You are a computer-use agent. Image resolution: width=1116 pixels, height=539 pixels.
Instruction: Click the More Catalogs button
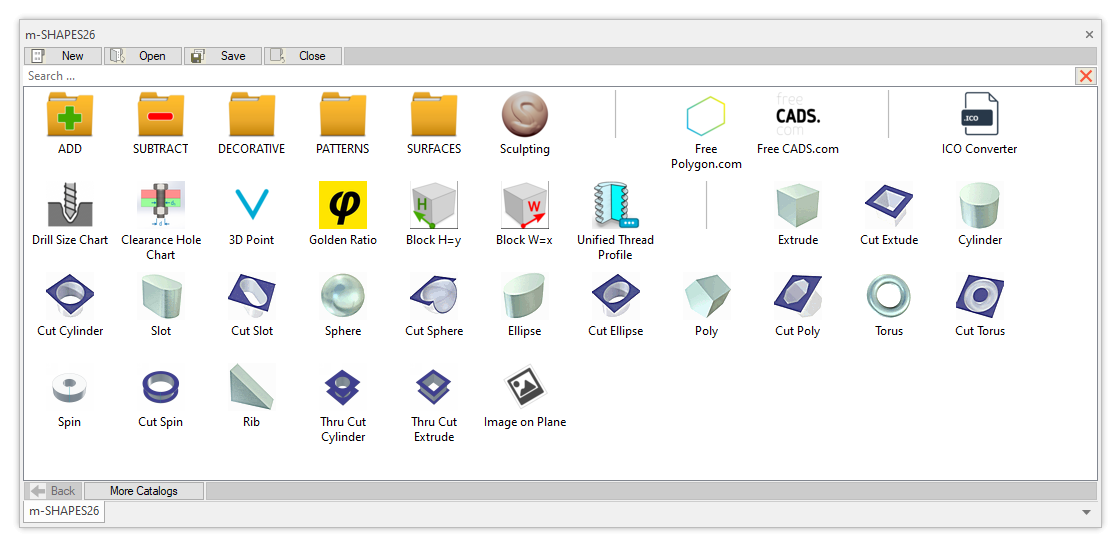pyautogui.click(x=144, y=491)
